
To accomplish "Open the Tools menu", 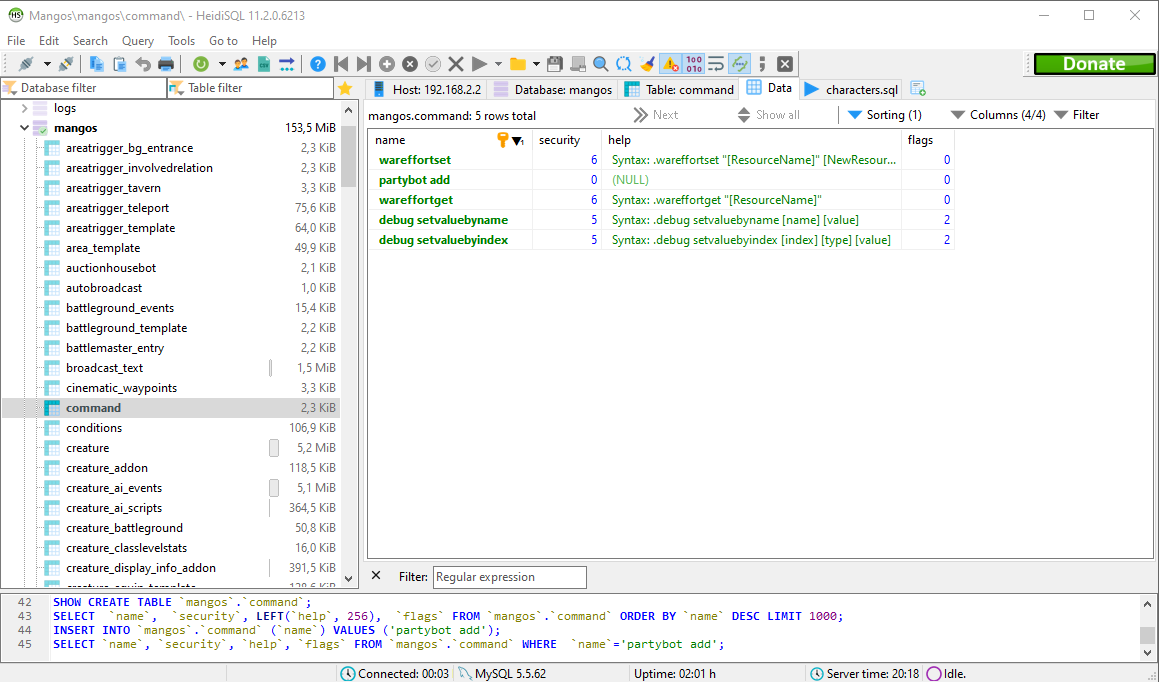I will pyautogui.click(x=181, y=41).
